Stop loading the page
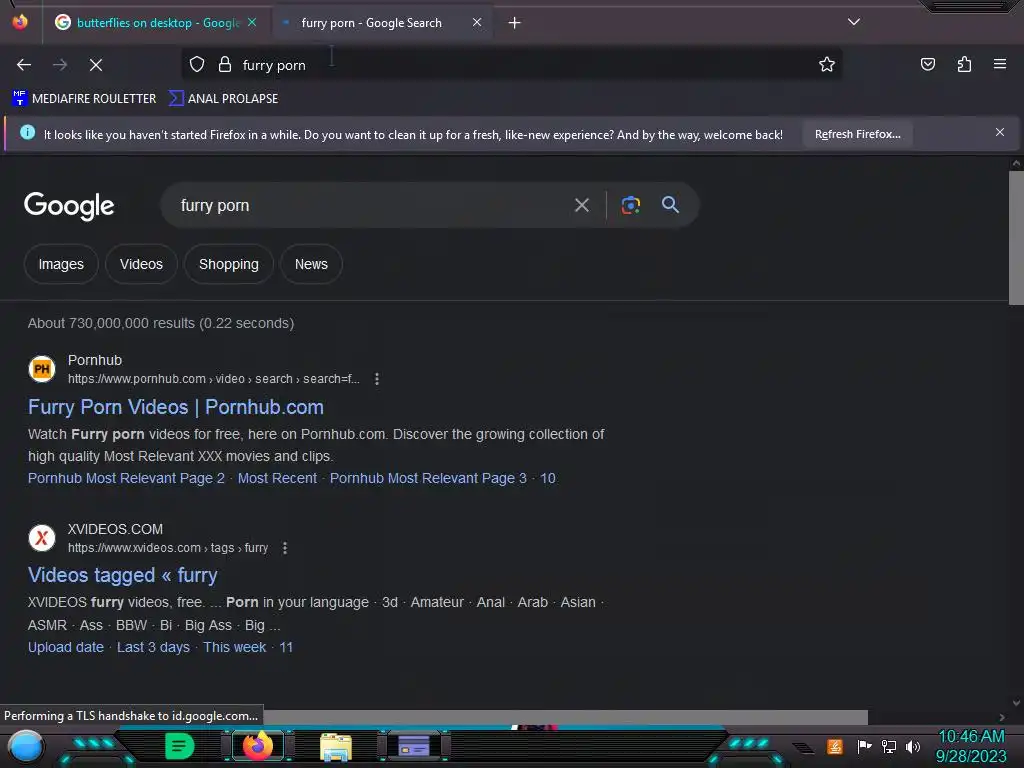The image size is (1024, 768). coord(96,65)
